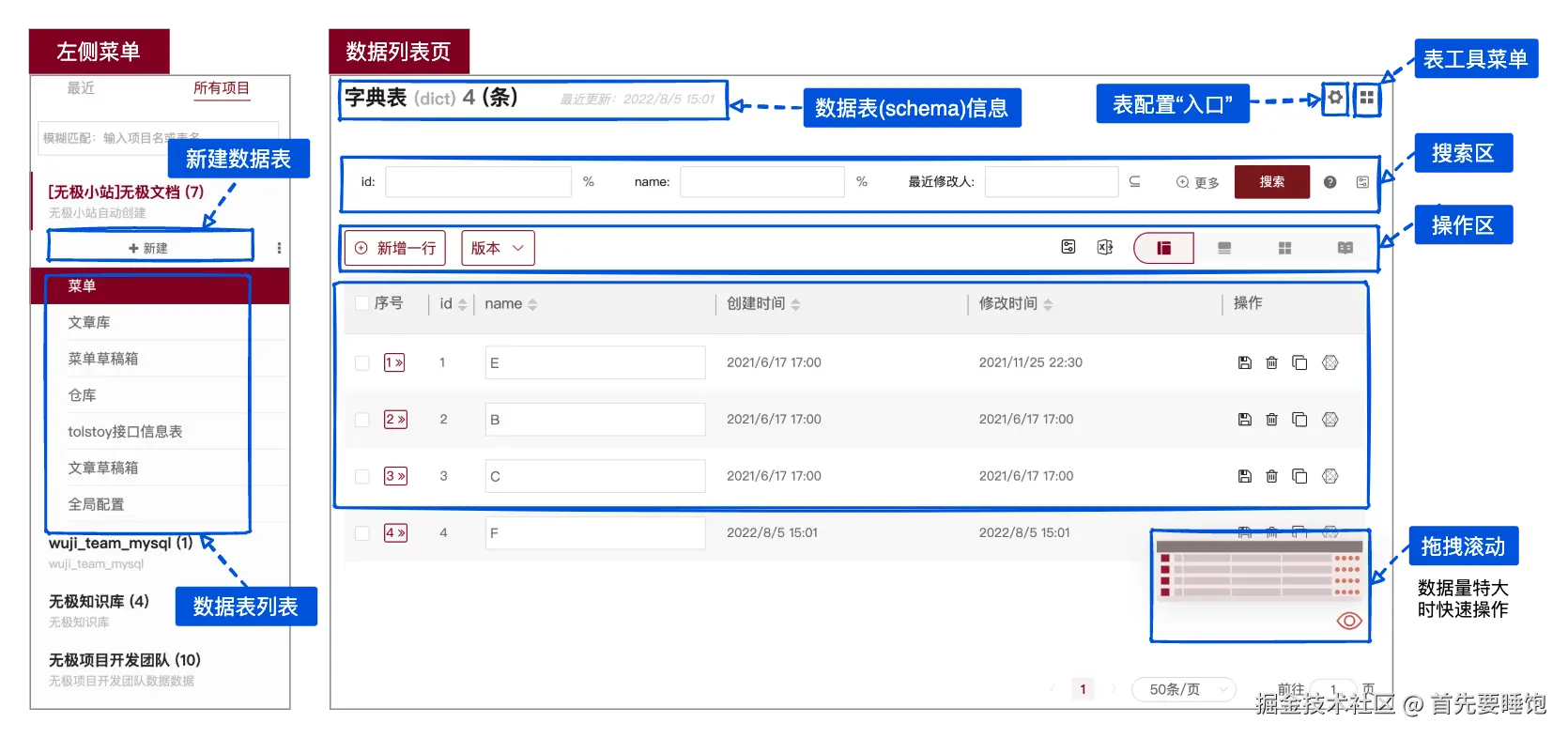Open the 版本 version dropdown
The width and height of the screenshot is (1568, 738).
(x=498, y=248)
